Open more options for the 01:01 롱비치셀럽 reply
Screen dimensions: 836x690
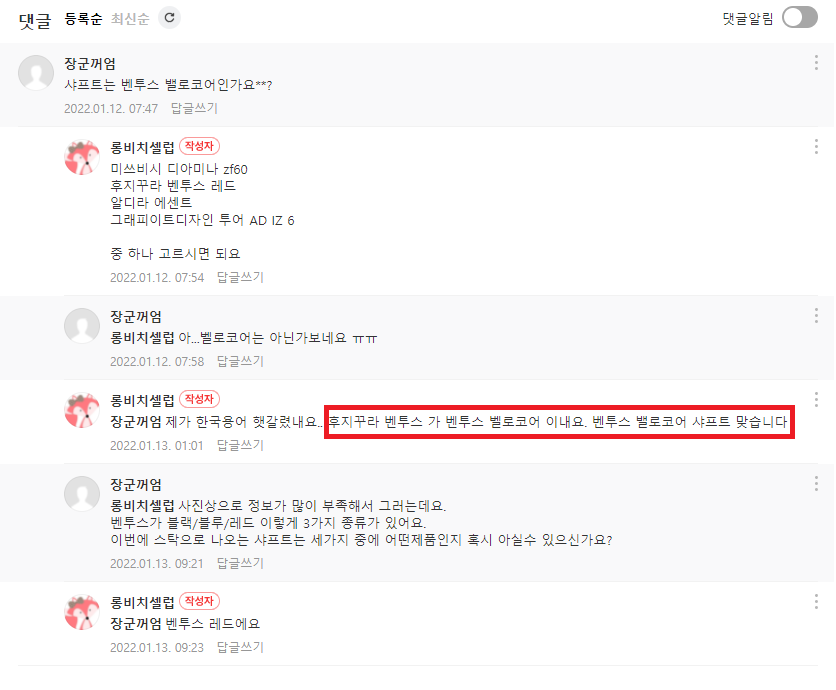[x=816, y=399]
